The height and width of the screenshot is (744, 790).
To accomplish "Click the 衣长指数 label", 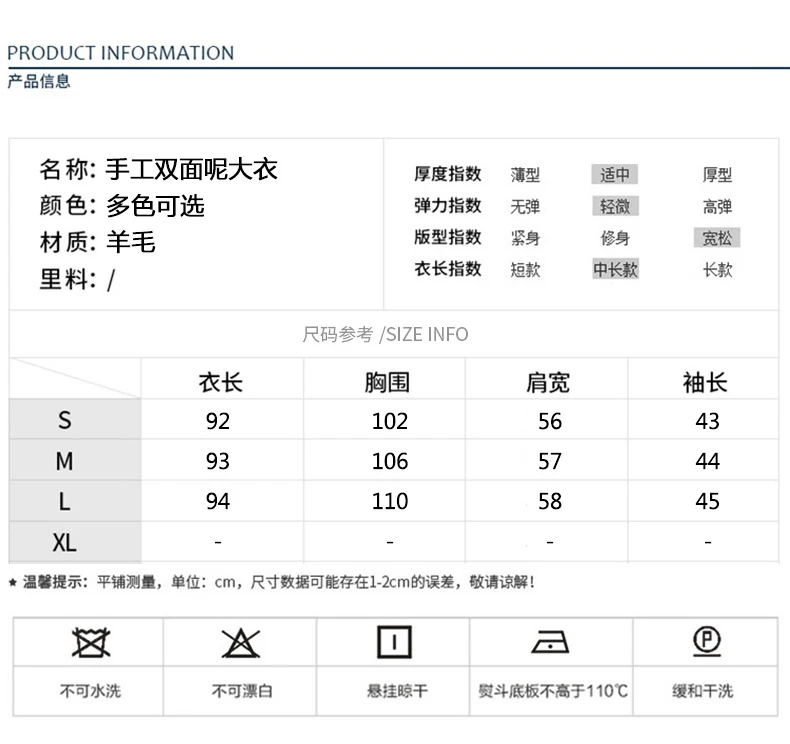I will tap(447, 268).
